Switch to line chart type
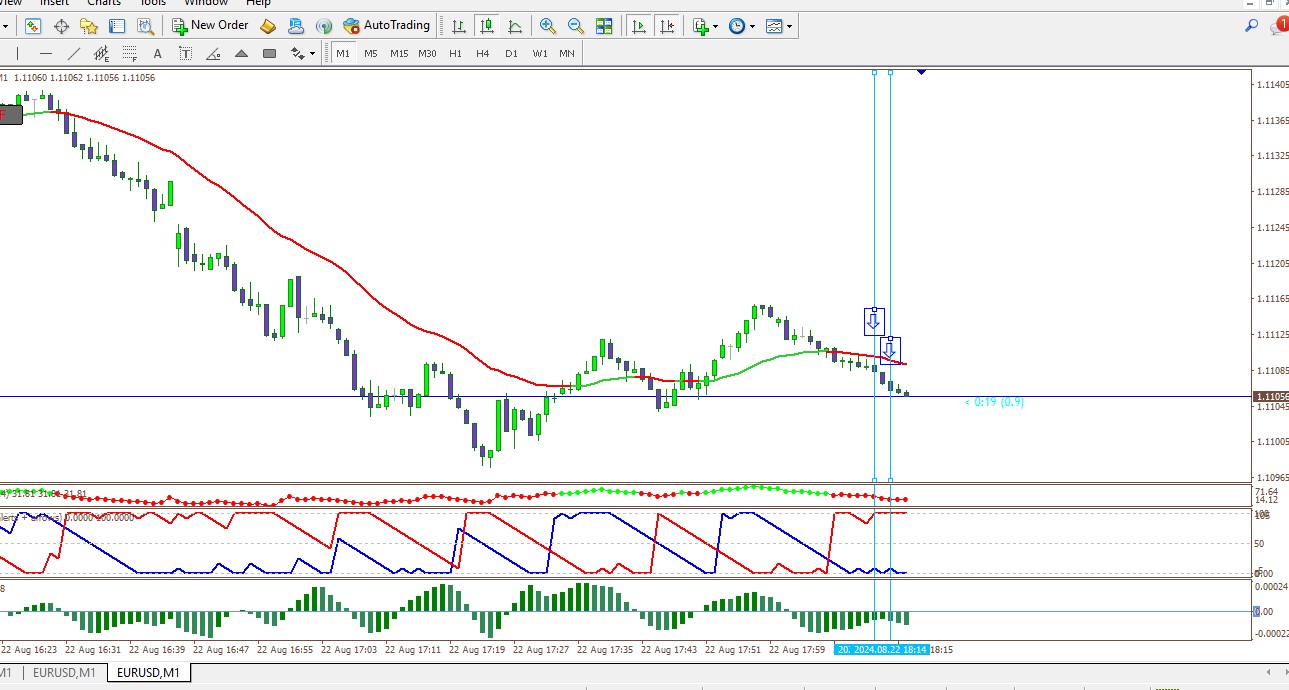Screen dimensions: 1289x690 tap(515, 26)
